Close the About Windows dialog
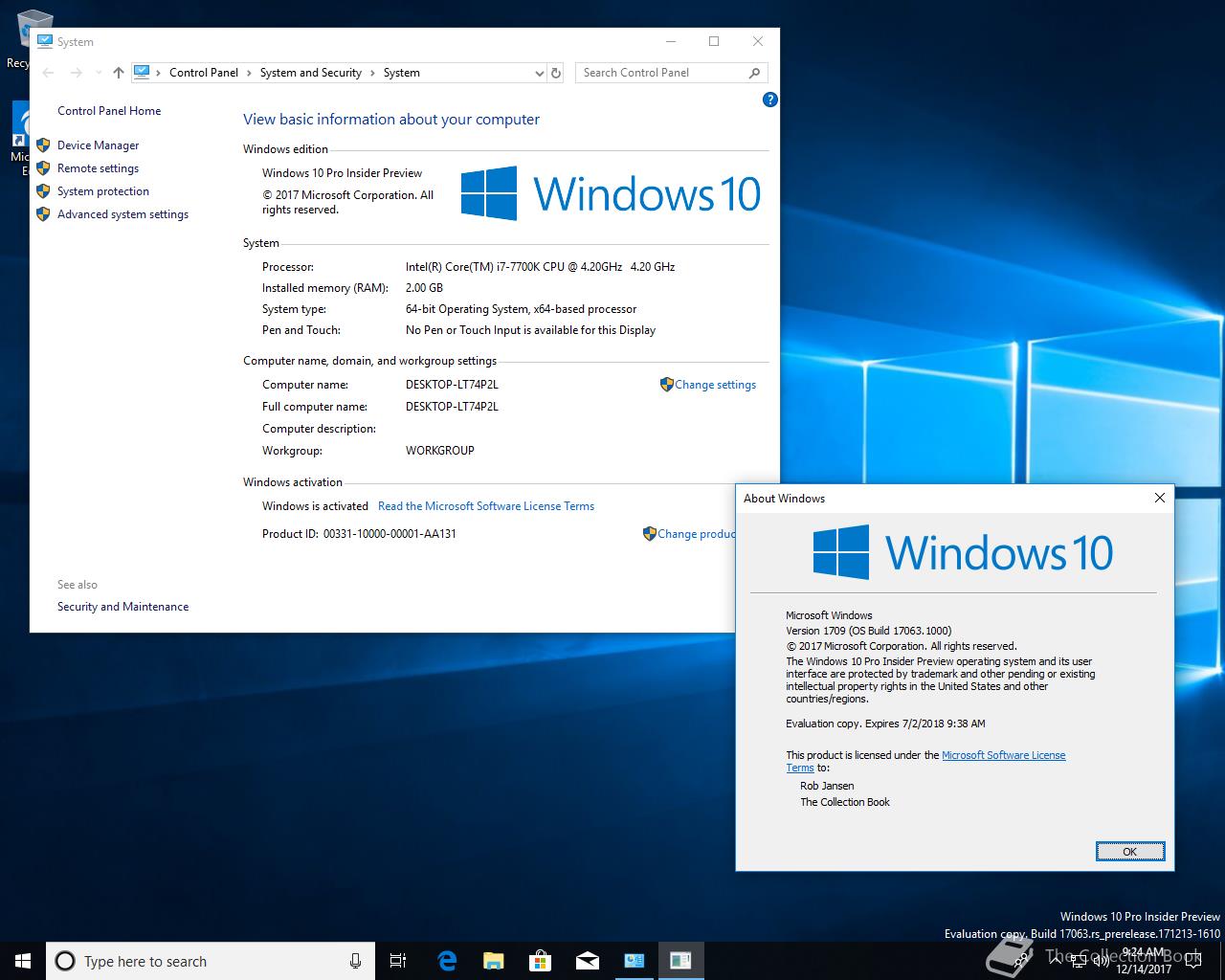Viewport: 1225px width, 980px height. 1159,498
